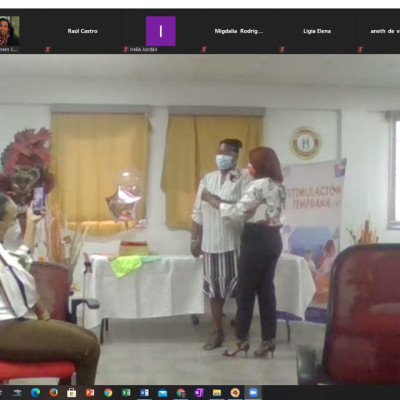Screen dimensions: 400x400
Task: Click muted mic icon on Ligia Elena tile
Action: click(x=282, y=49)
